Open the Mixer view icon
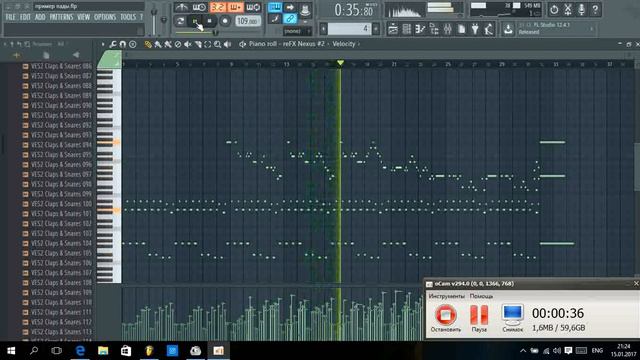640x360 pixels. click(448, 29)
